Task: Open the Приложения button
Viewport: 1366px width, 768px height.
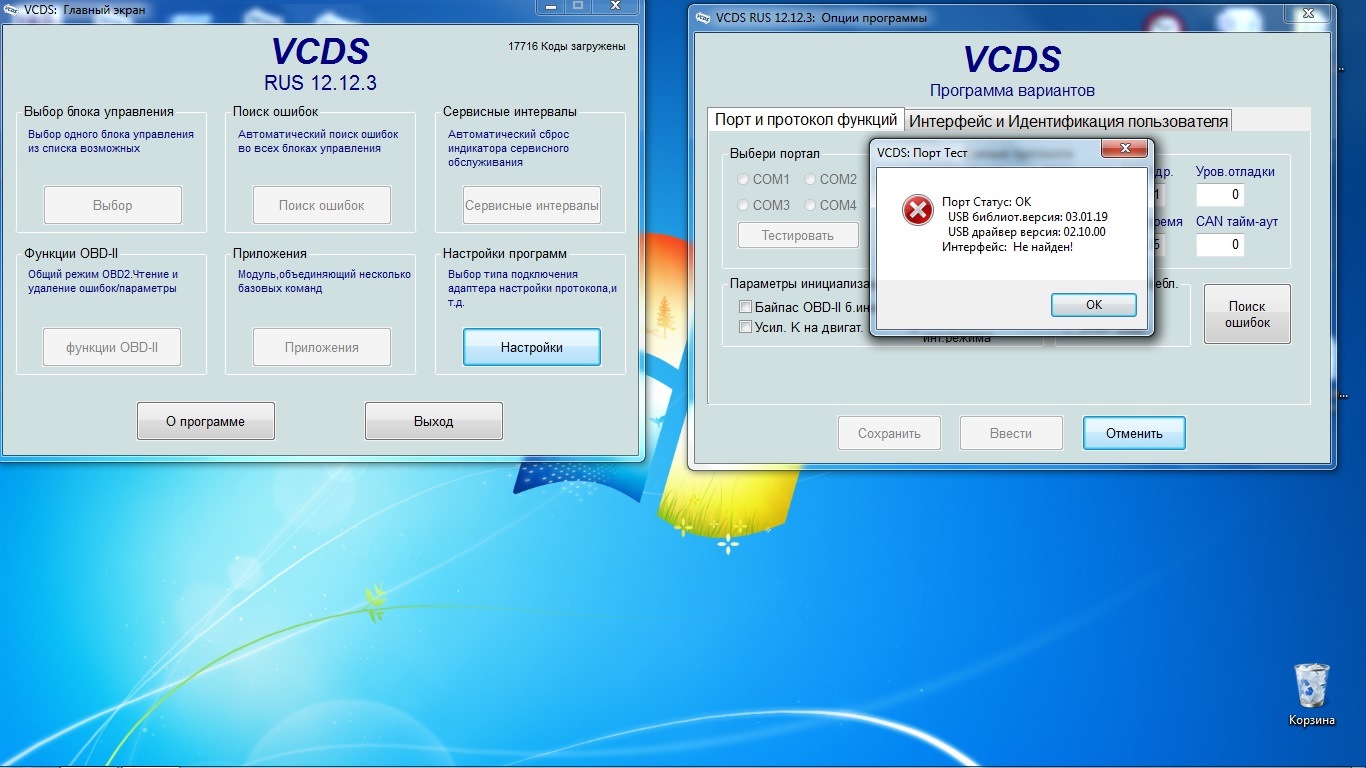Action: click(322, 347)
